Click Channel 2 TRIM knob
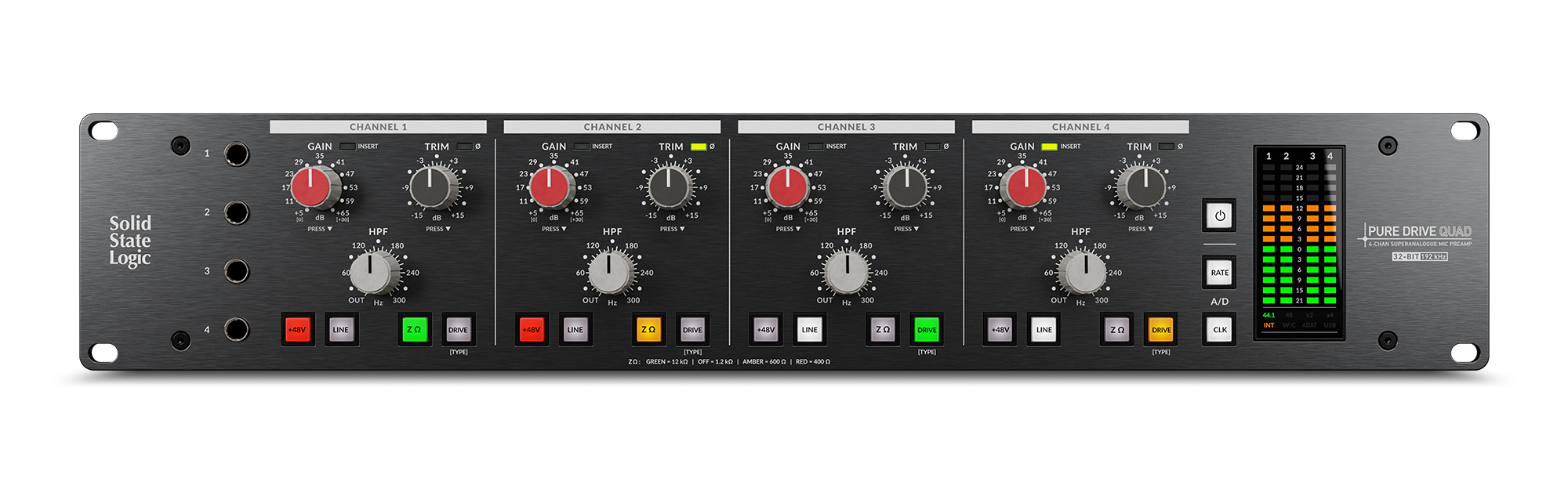The width and height of the screenshot is (1568, 500). pyautogui.click(x=669, y=187)
